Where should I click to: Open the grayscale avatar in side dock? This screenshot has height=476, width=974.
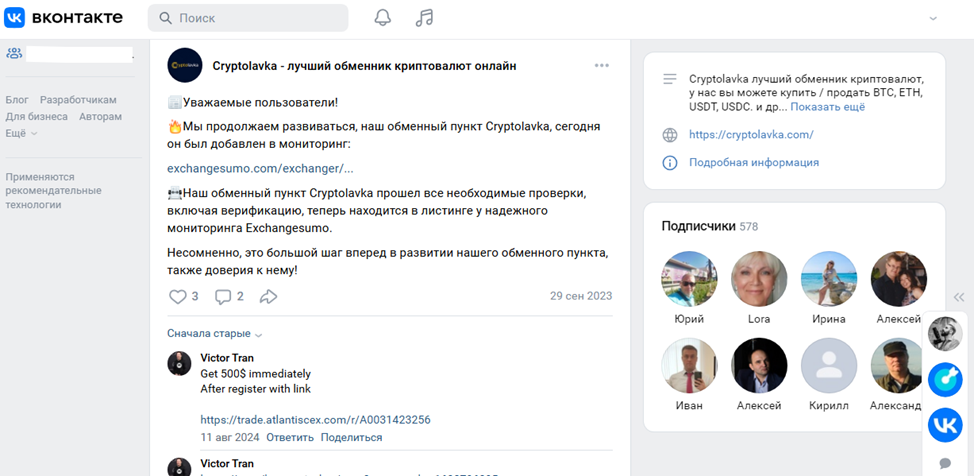coord(945,333)
